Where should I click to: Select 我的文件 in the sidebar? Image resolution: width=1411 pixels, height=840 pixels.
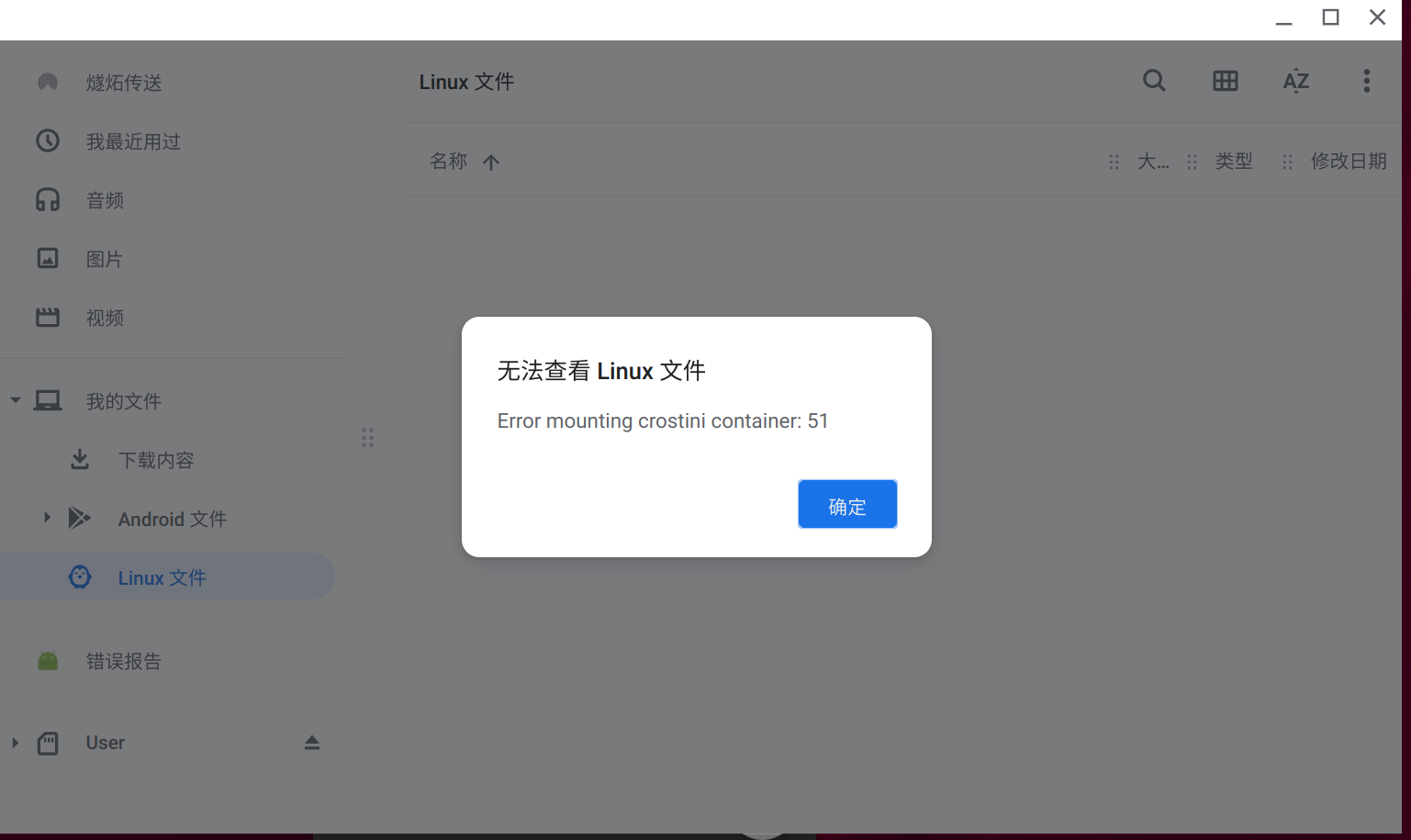pyautogui.click(x=123, y=401)
